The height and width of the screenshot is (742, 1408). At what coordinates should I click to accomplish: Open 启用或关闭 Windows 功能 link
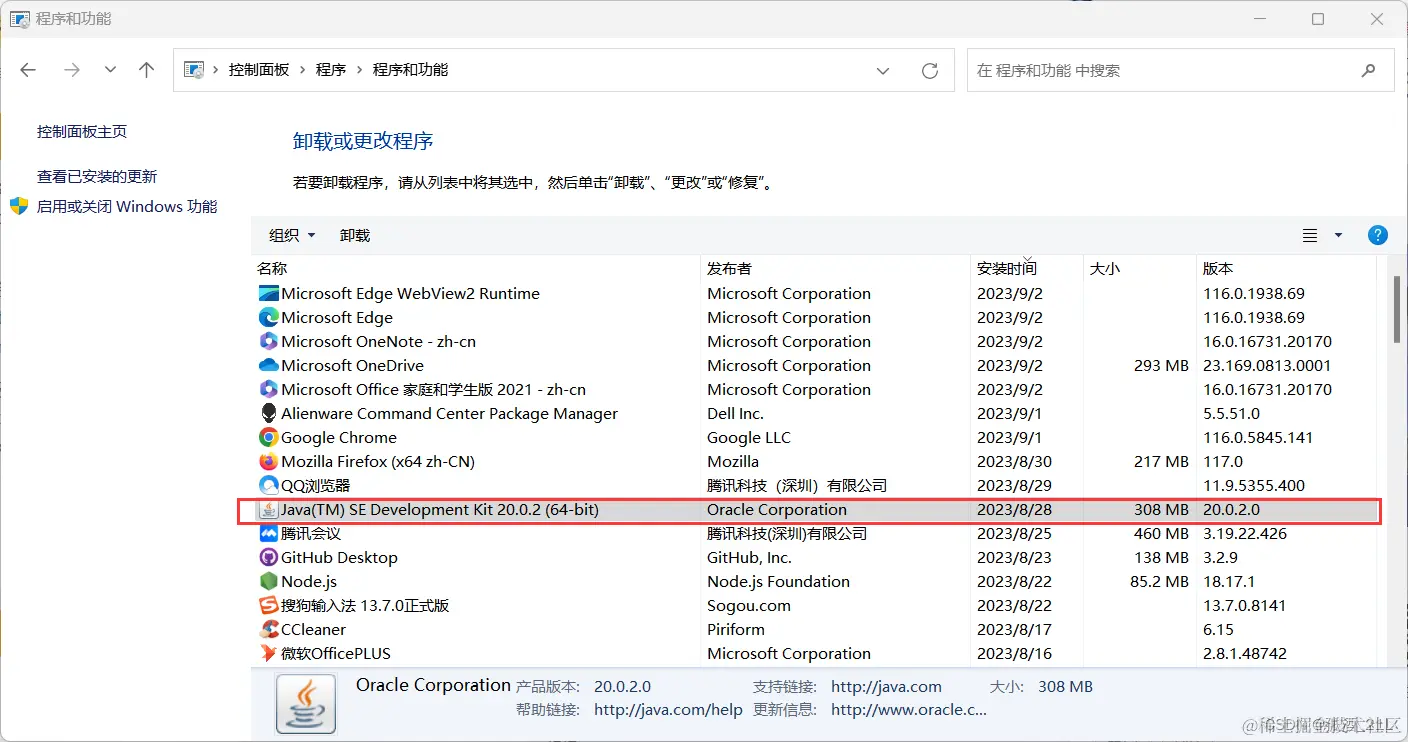tap(127, 206)
